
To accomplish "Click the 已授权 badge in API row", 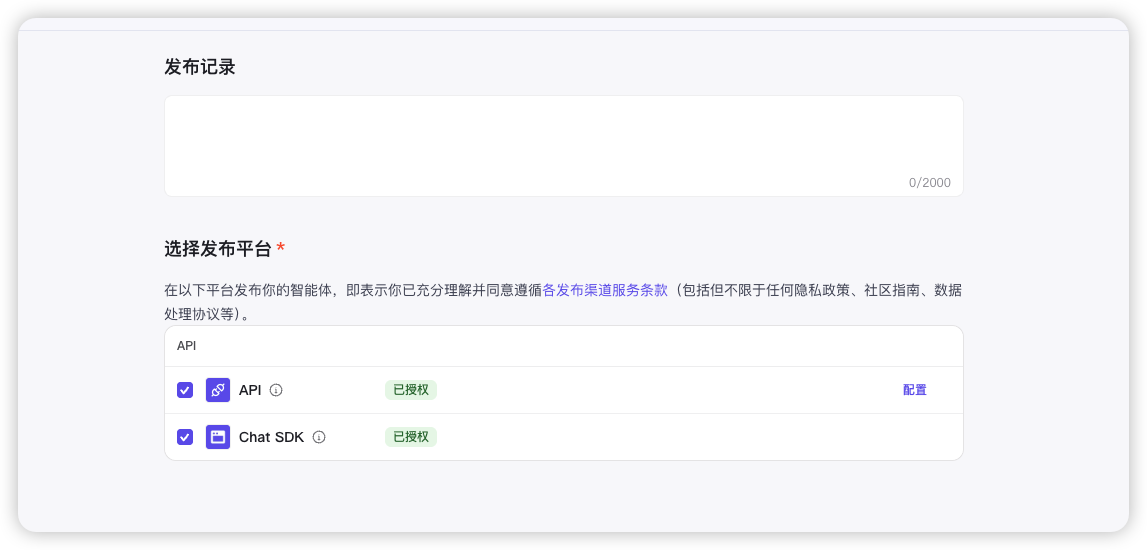I will click(411, 390).
